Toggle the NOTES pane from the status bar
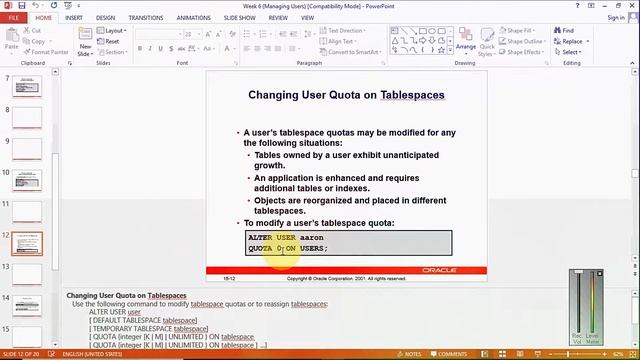Image resolution: width=640 pixels, height=360 pixels. click(409, 354)
